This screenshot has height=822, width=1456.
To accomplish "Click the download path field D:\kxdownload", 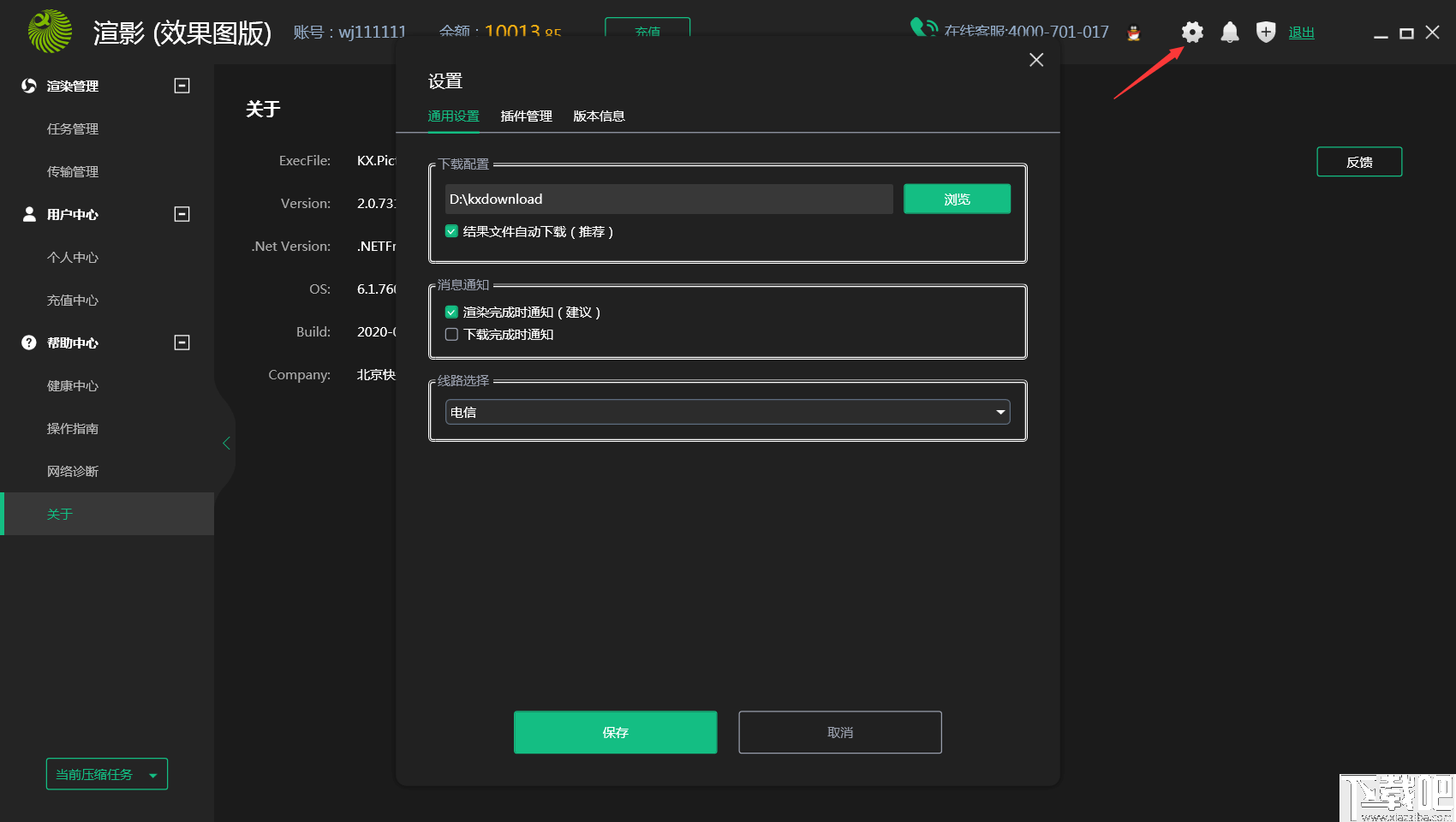I will (x=669, y=199).
